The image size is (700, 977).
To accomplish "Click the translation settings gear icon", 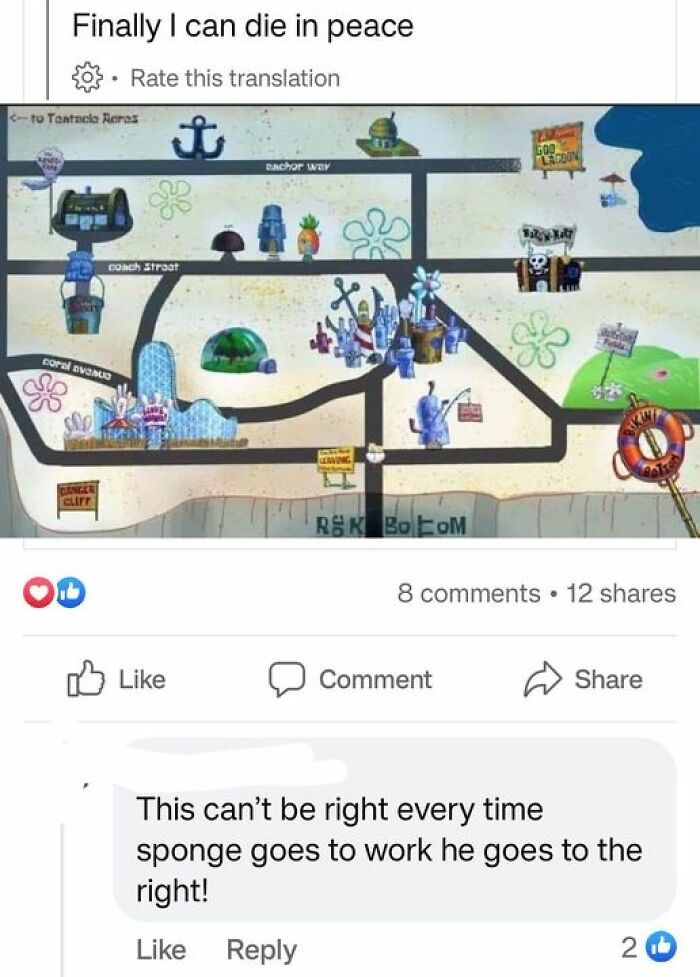I will pyautogui.click(x=87, y=78).
